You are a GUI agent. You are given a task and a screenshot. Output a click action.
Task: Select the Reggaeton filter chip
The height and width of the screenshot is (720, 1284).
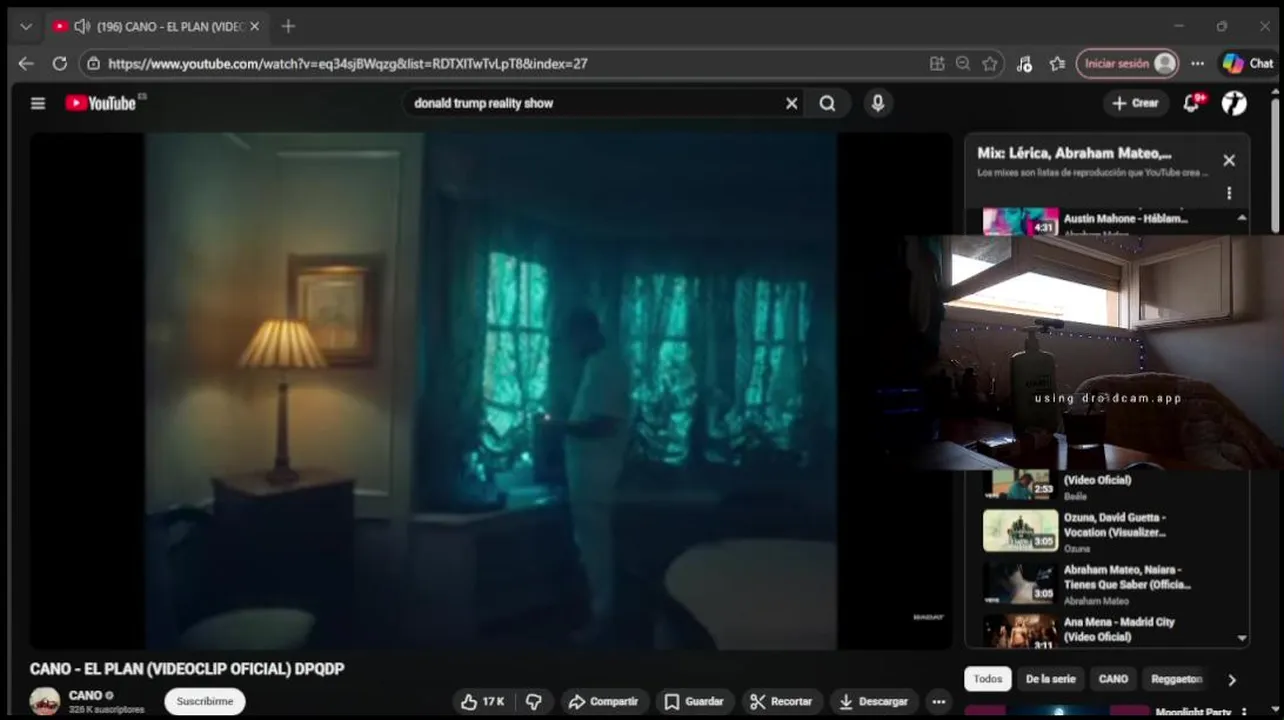1176,679
